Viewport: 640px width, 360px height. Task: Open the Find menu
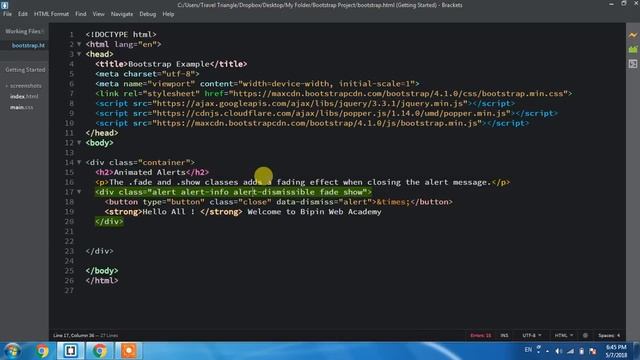pyautogui.click(x=80, y=14)
